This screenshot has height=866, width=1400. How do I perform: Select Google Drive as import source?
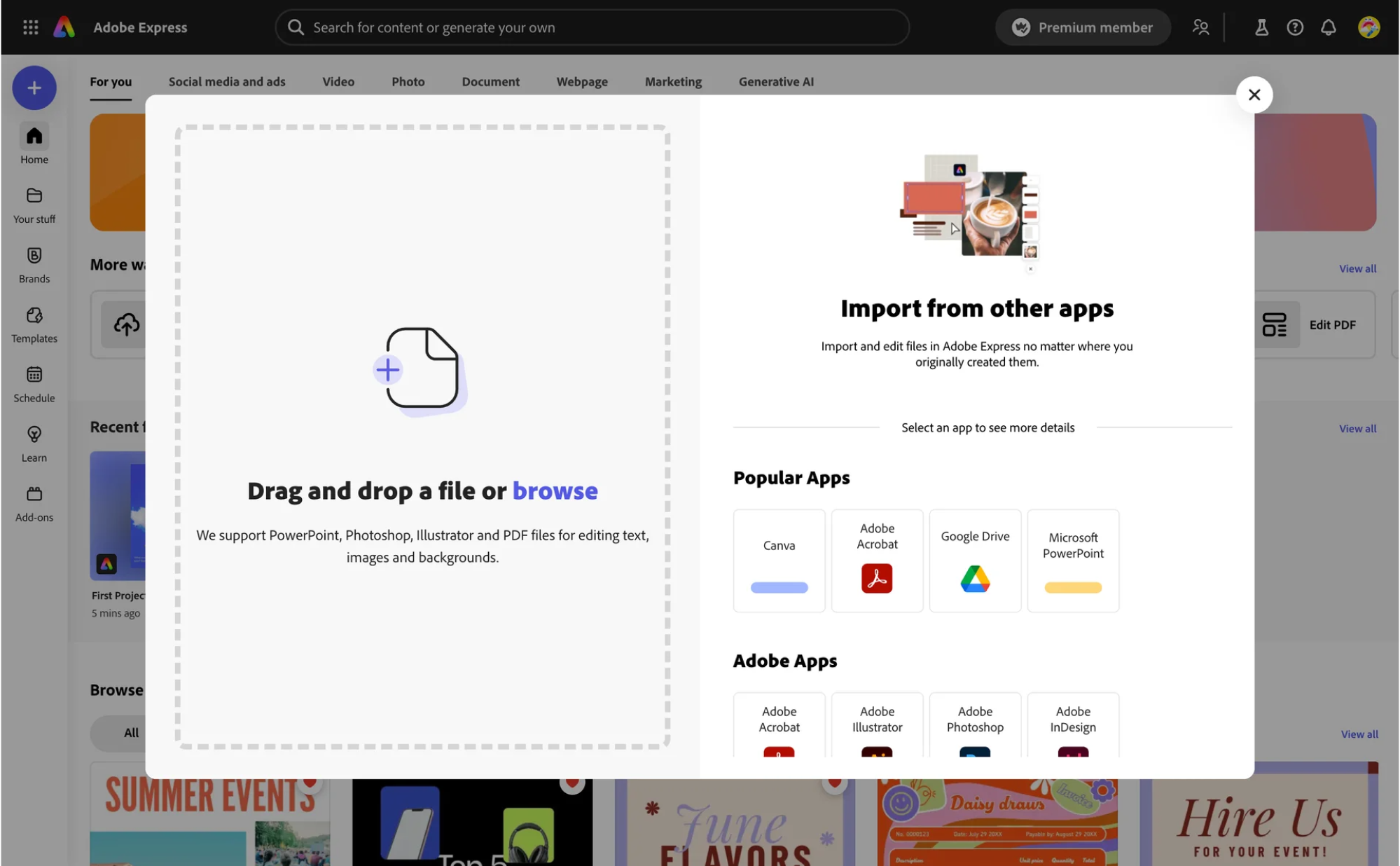pos(975,561)
